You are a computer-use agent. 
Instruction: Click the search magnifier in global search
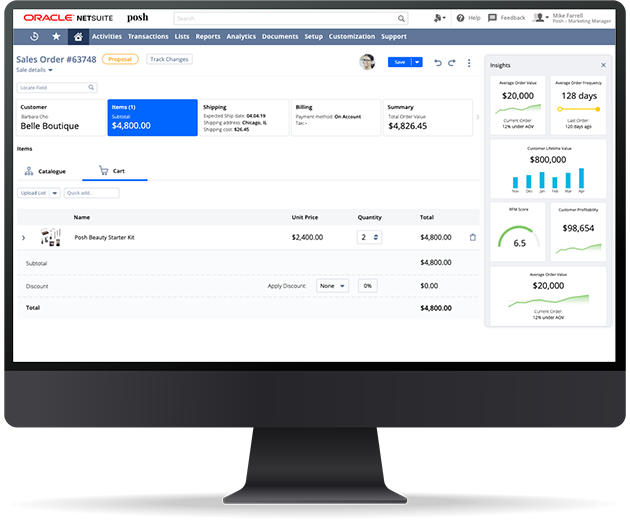pos(401,18)
